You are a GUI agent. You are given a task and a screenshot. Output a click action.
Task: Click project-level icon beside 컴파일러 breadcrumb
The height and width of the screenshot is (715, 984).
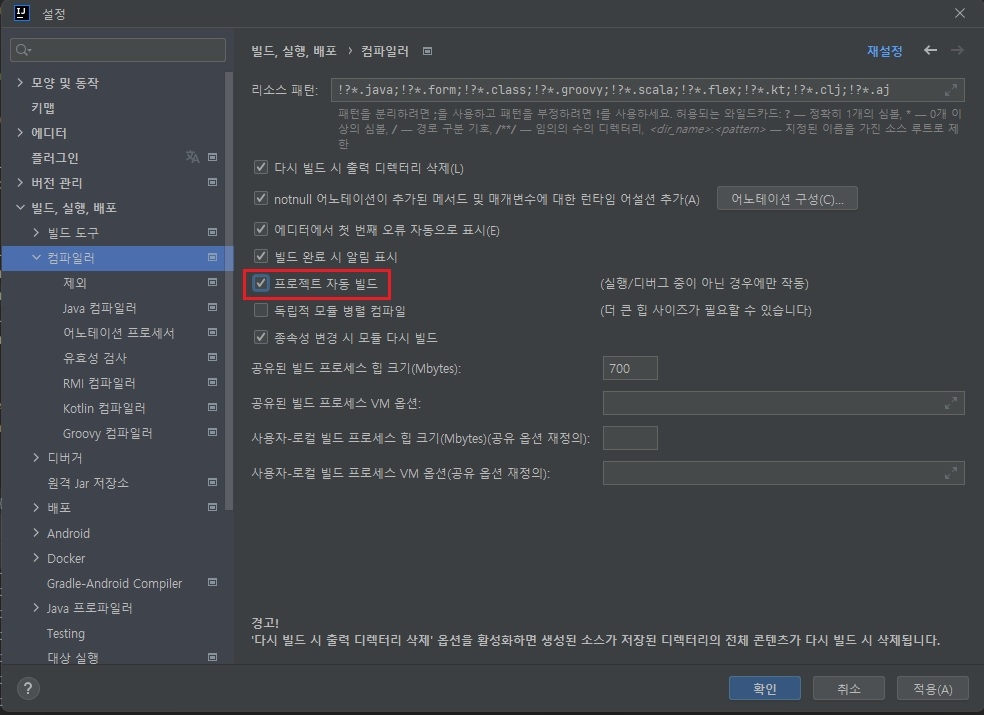pyautogui.click(x=428, y=51)
